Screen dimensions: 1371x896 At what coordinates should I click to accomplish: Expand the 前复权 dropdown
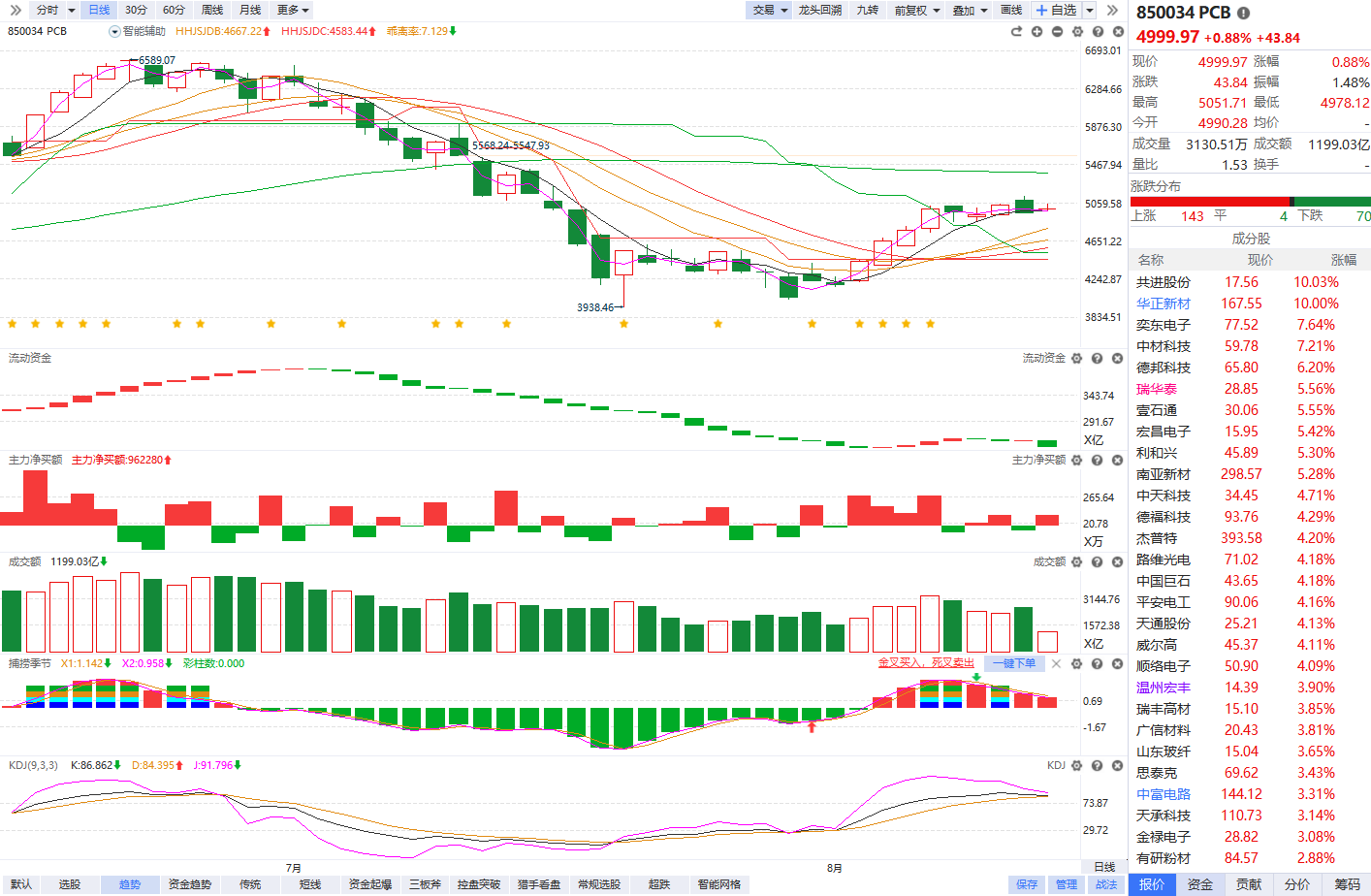[x=917, y=10]
